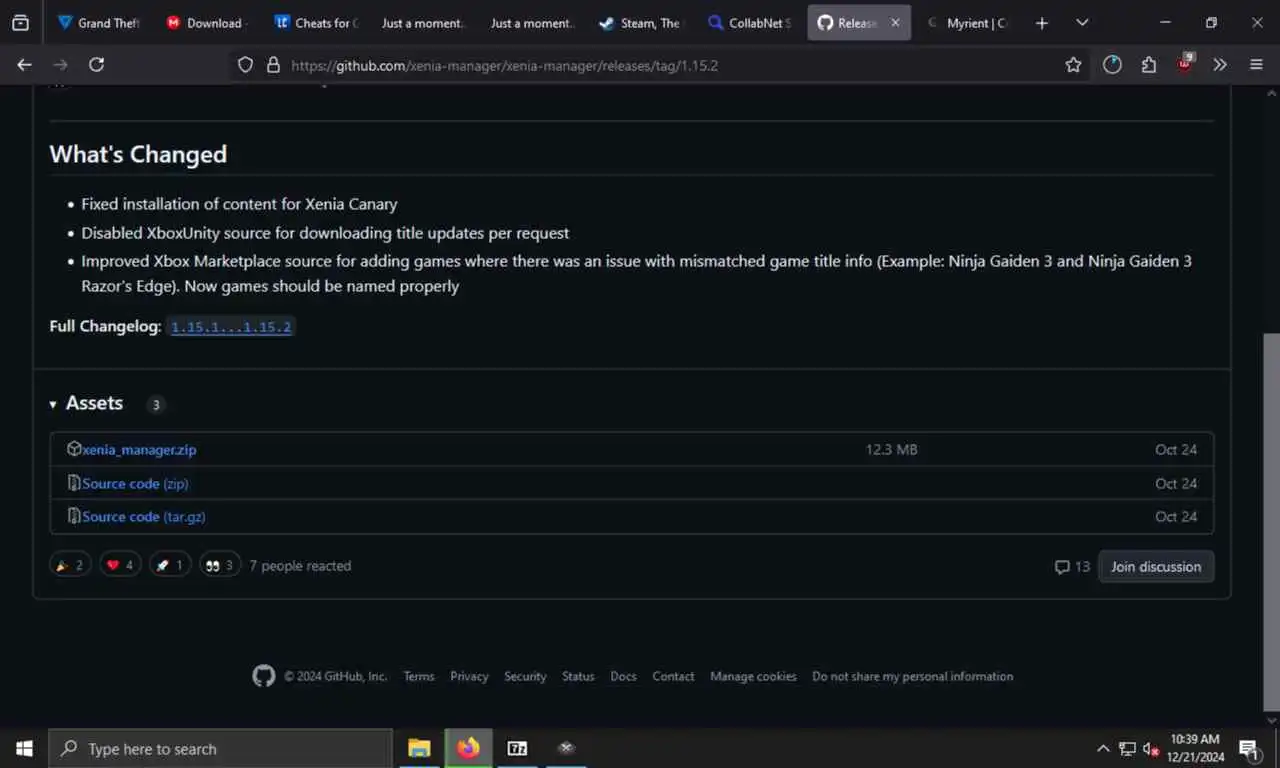
Task: Go back to previous page
Action: tap(24, 65)
